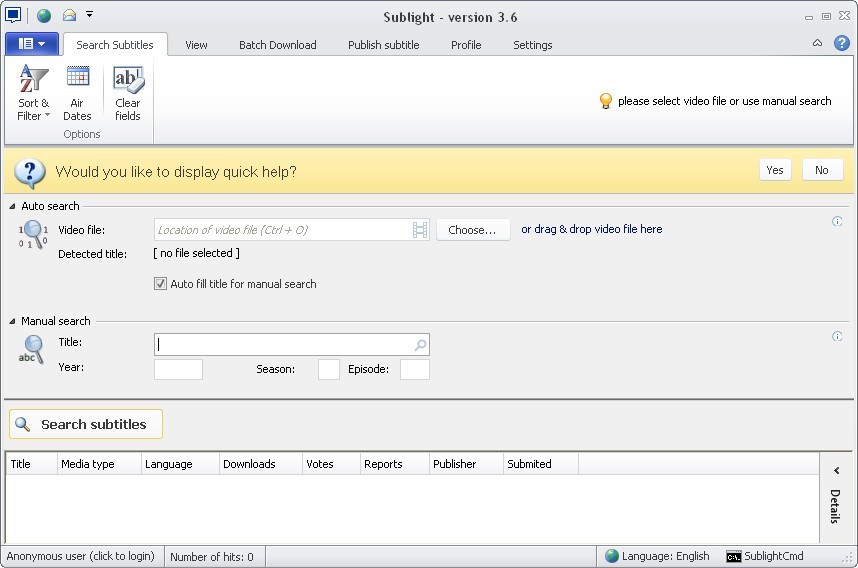The image size is (858, 568).
Task: Sort results by Submited column
Action: coord(541,464)
